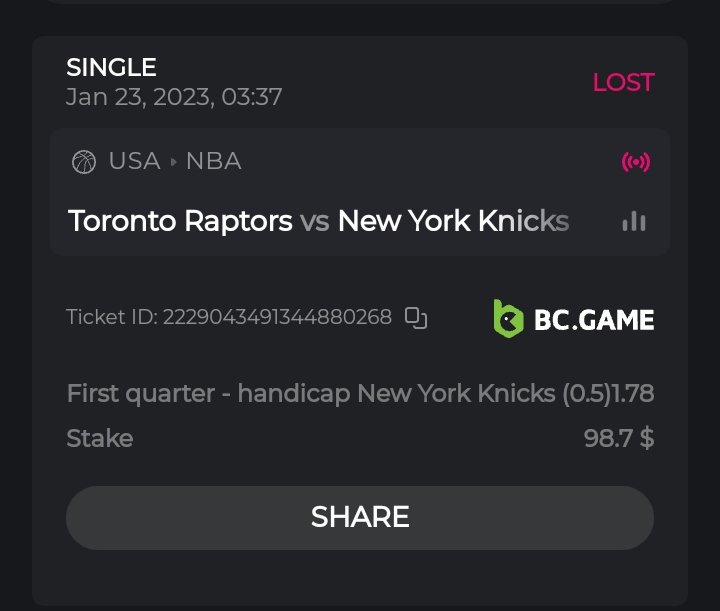Click the green BC.GAME logo
Viewport: 720px width, 611px height.
(x=574, y=319)
